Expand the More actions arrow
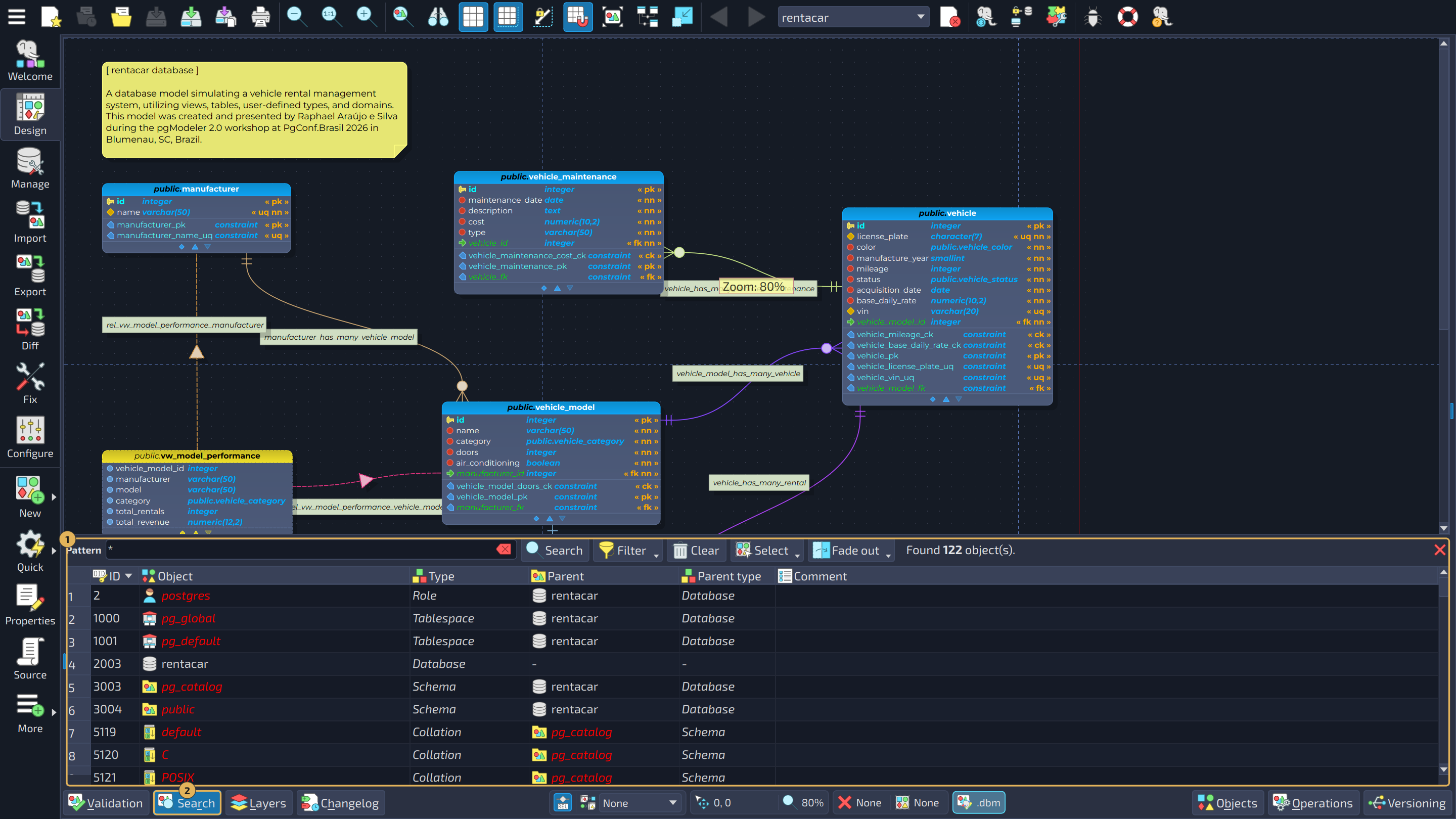This screenshot has width=1456, height=819. coord(54,712)
